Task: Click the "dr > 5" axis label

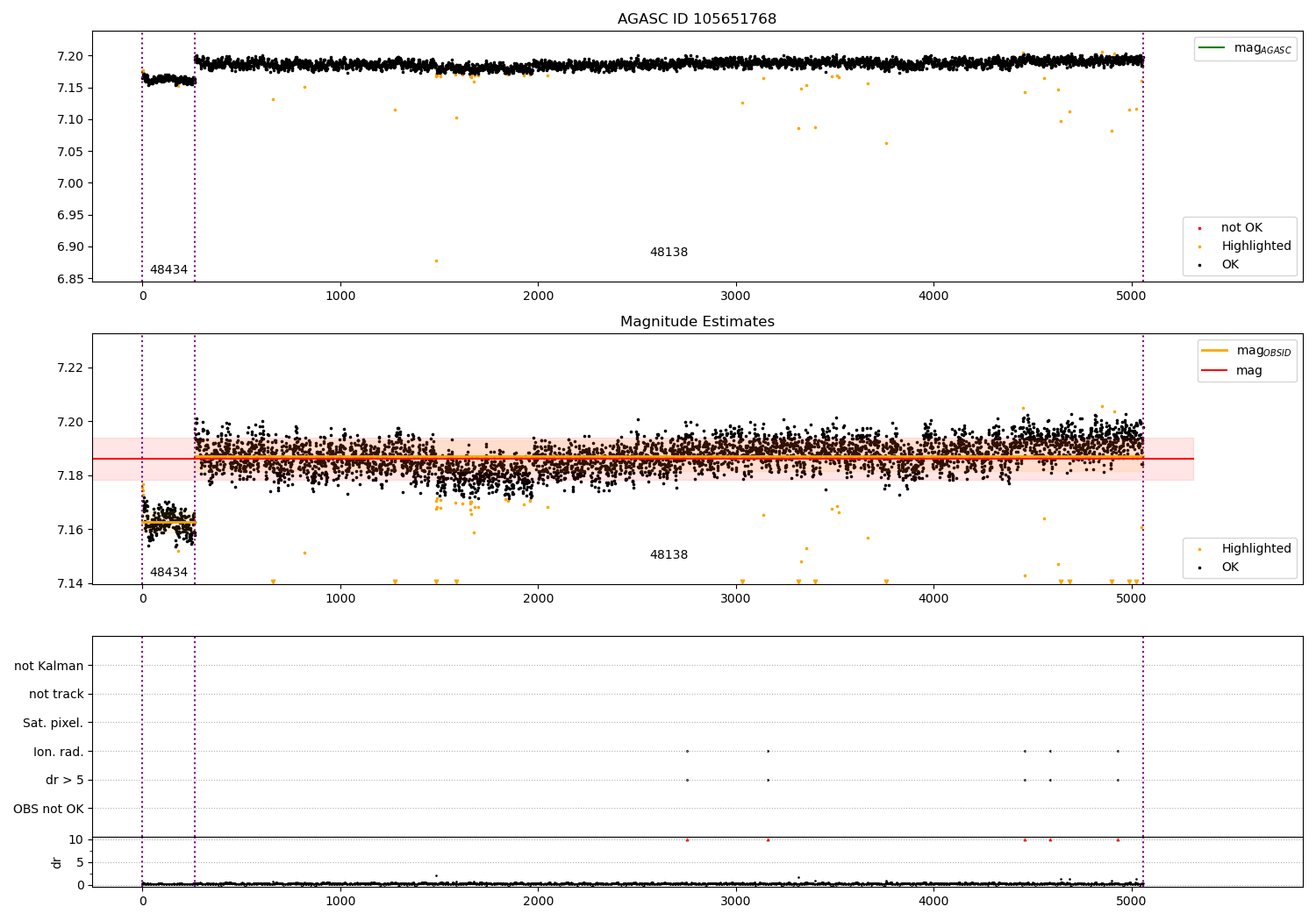Action: click(65, 780)
